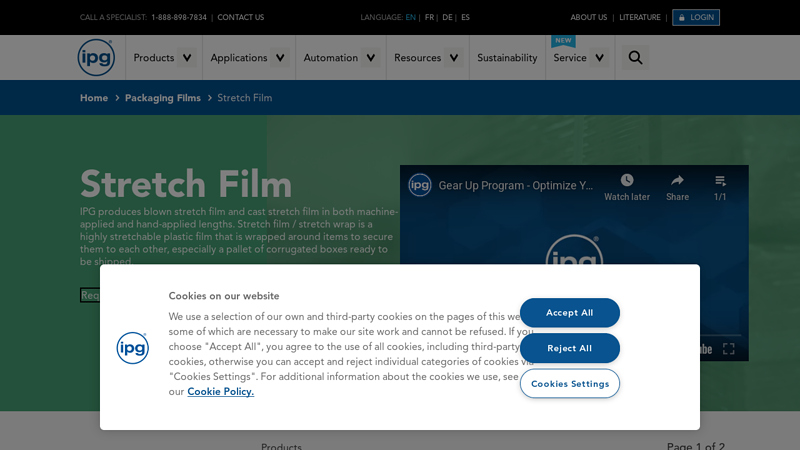Open the Products menu item
Image resolution: width=800 pixels, height=450 pixels.
154,58
